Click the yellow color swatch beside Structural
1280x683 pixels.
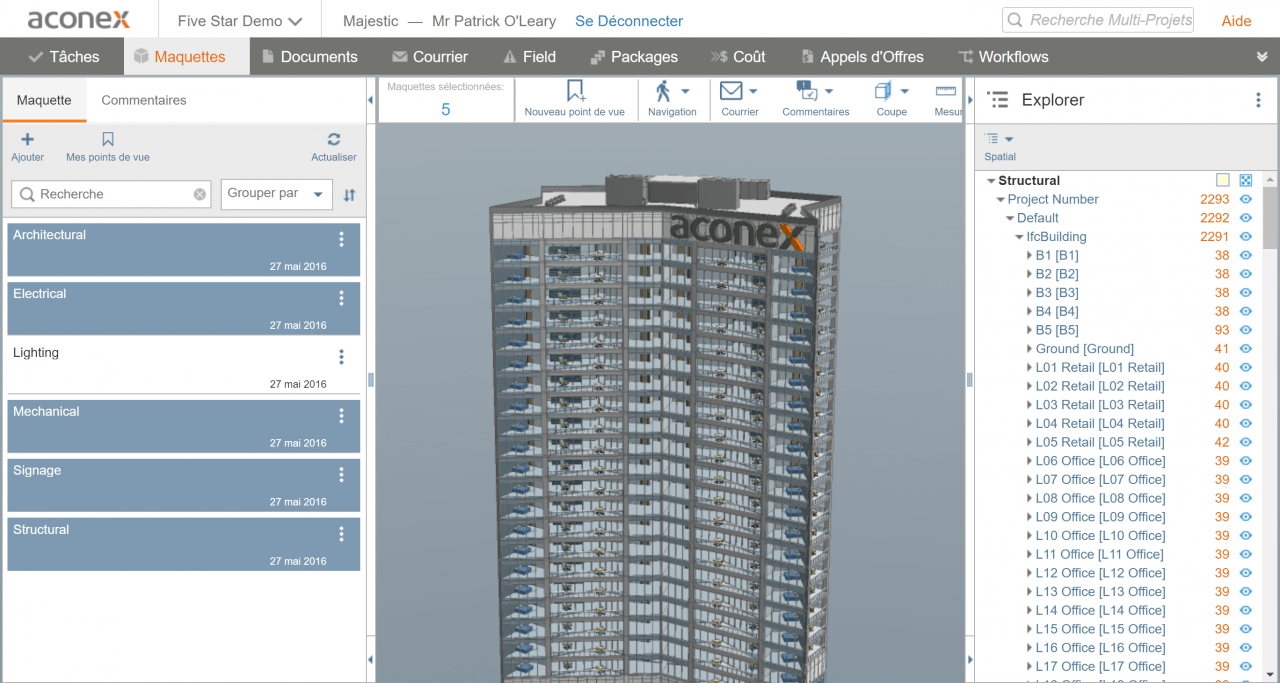tap(1223, 181)
